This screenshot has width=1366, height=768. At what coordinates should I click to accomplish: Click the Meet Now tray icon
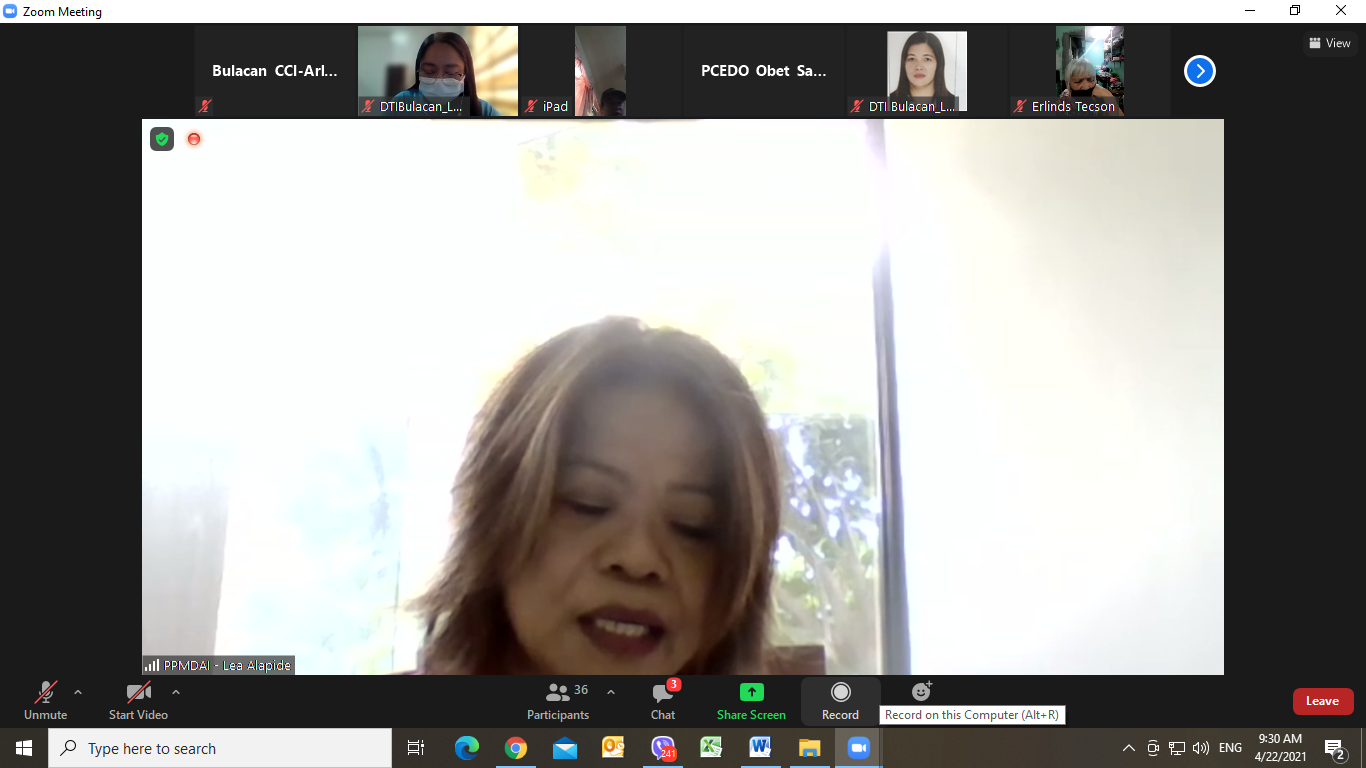coord(1153,748)
